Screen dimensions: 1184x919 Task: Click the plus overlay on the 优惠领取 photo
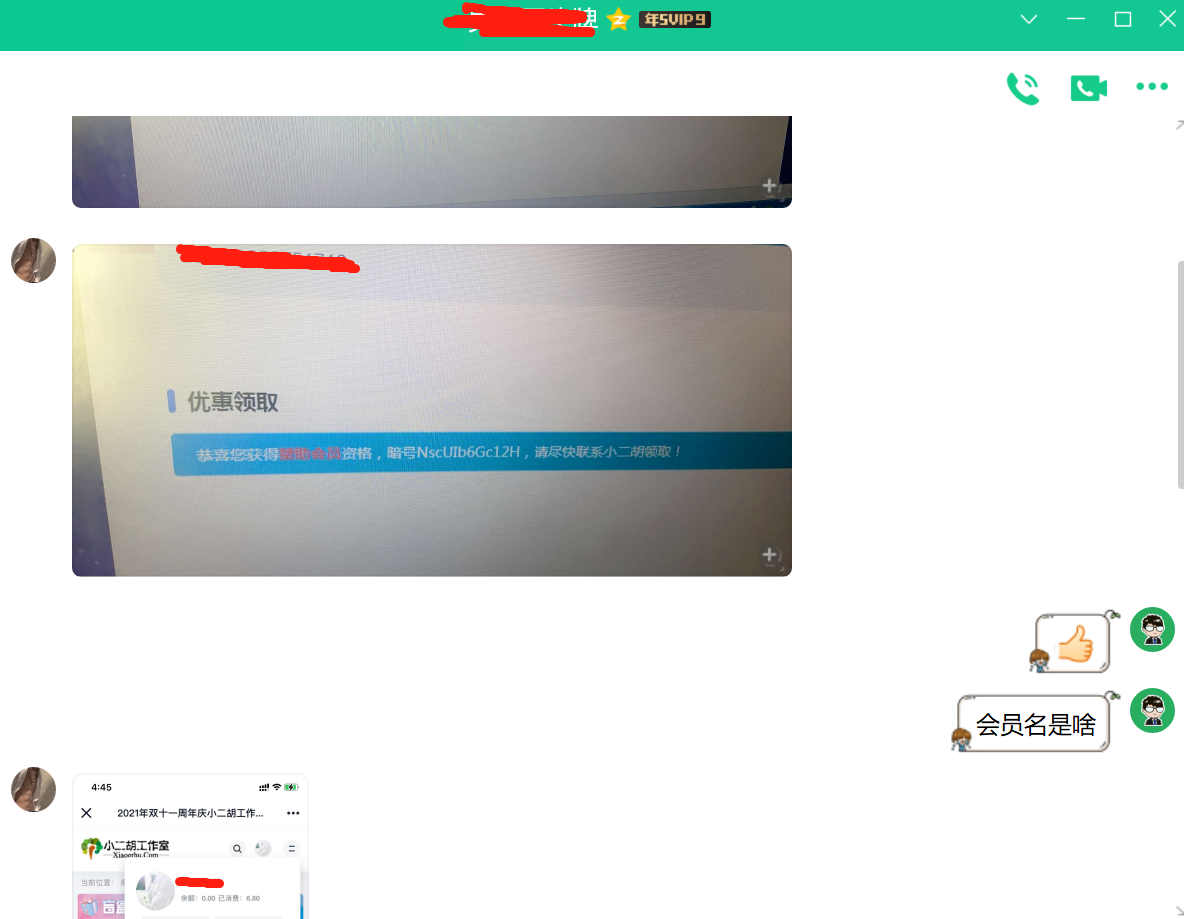769,553
